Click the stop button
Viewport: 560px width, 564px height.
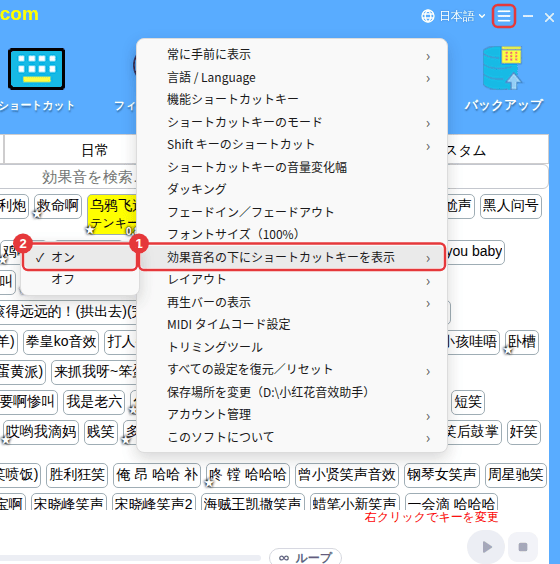(x=523, y=547)
